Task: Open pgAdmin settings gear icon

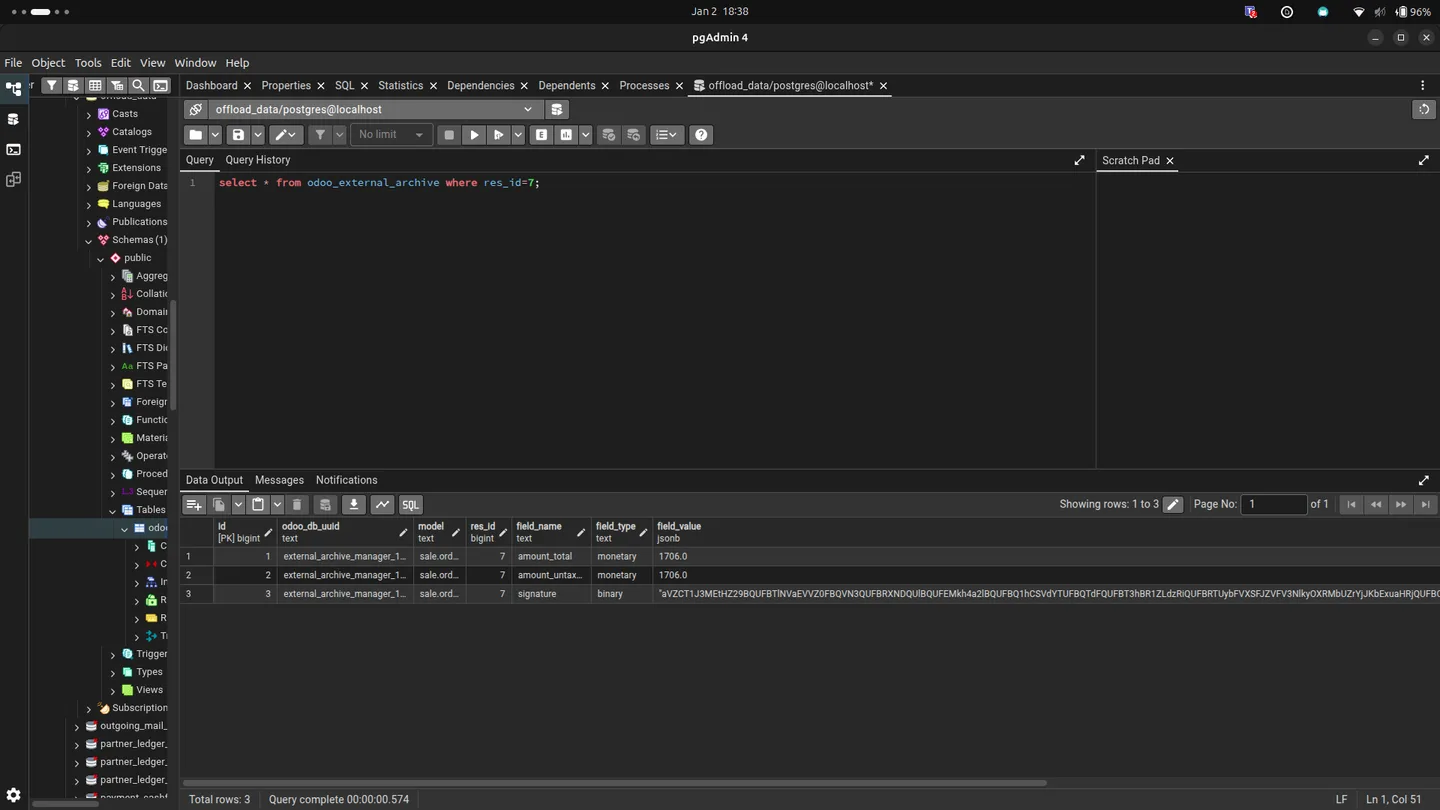Action: (x=13, y=796)
